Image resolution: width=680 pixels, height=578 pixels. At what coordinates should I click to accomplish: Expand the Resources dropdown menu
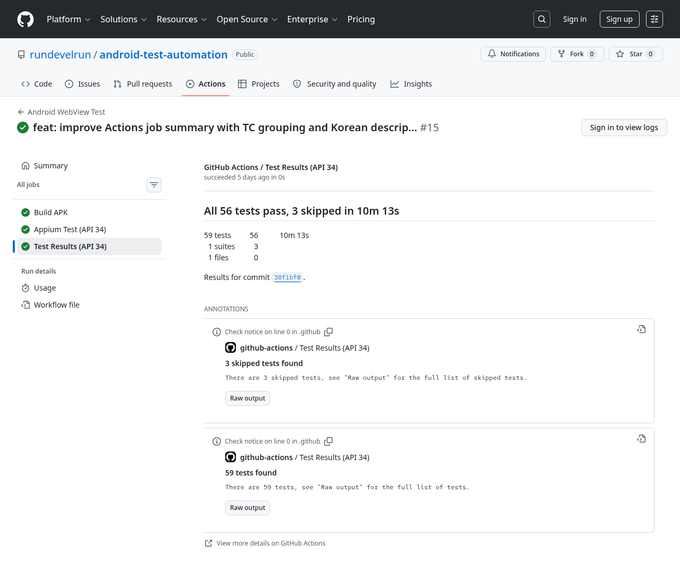(181, 19)
